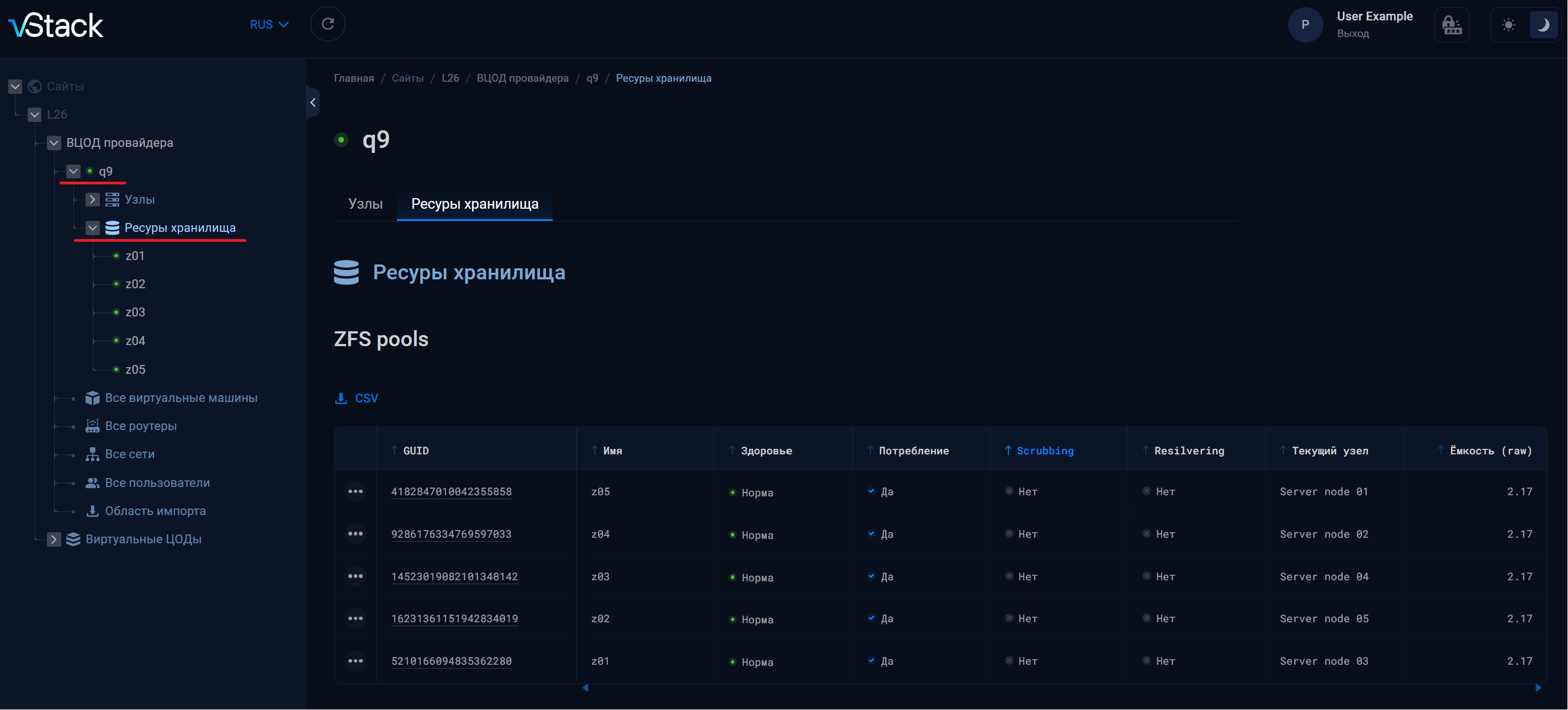Open GUID link 5210166094835362280
Screen dimensions: 1568x710
click(x=451, y=662)
